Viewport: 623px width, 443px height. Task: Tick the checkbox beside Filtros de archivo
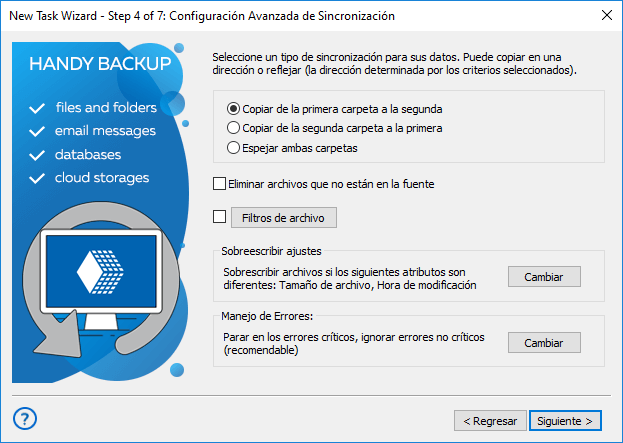coord(220,216)
